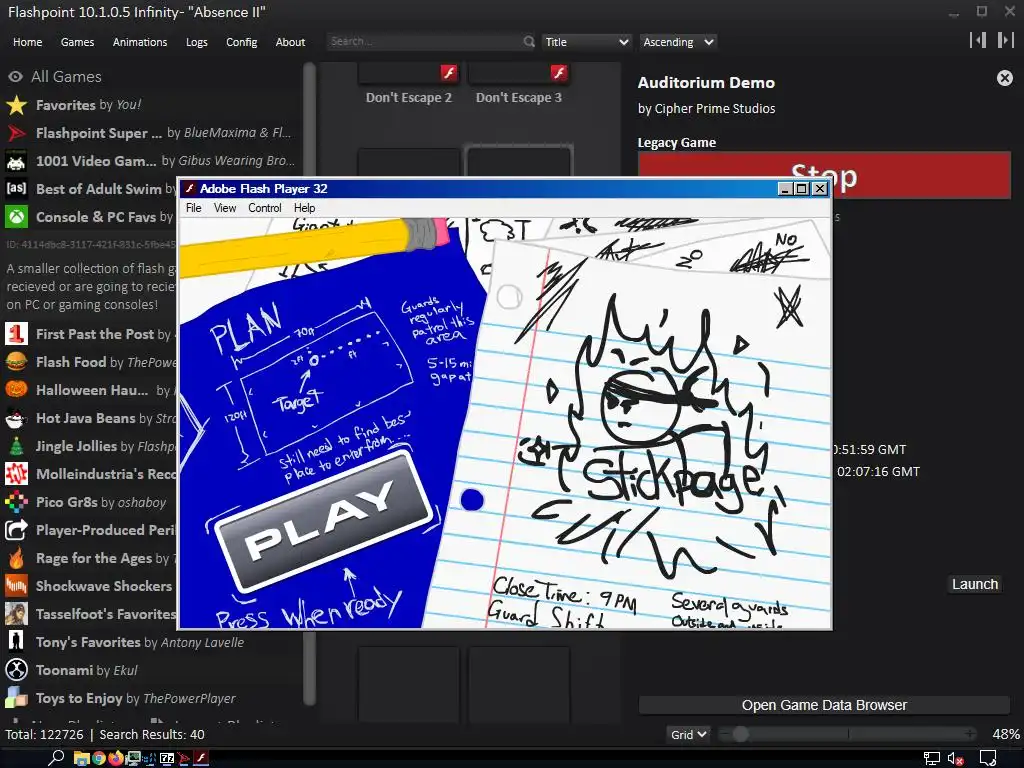Image resolution: width=1024 pixels, height=768 pixels.
Task: Open Chrome from the taskbar
Action: coord(99,758)
